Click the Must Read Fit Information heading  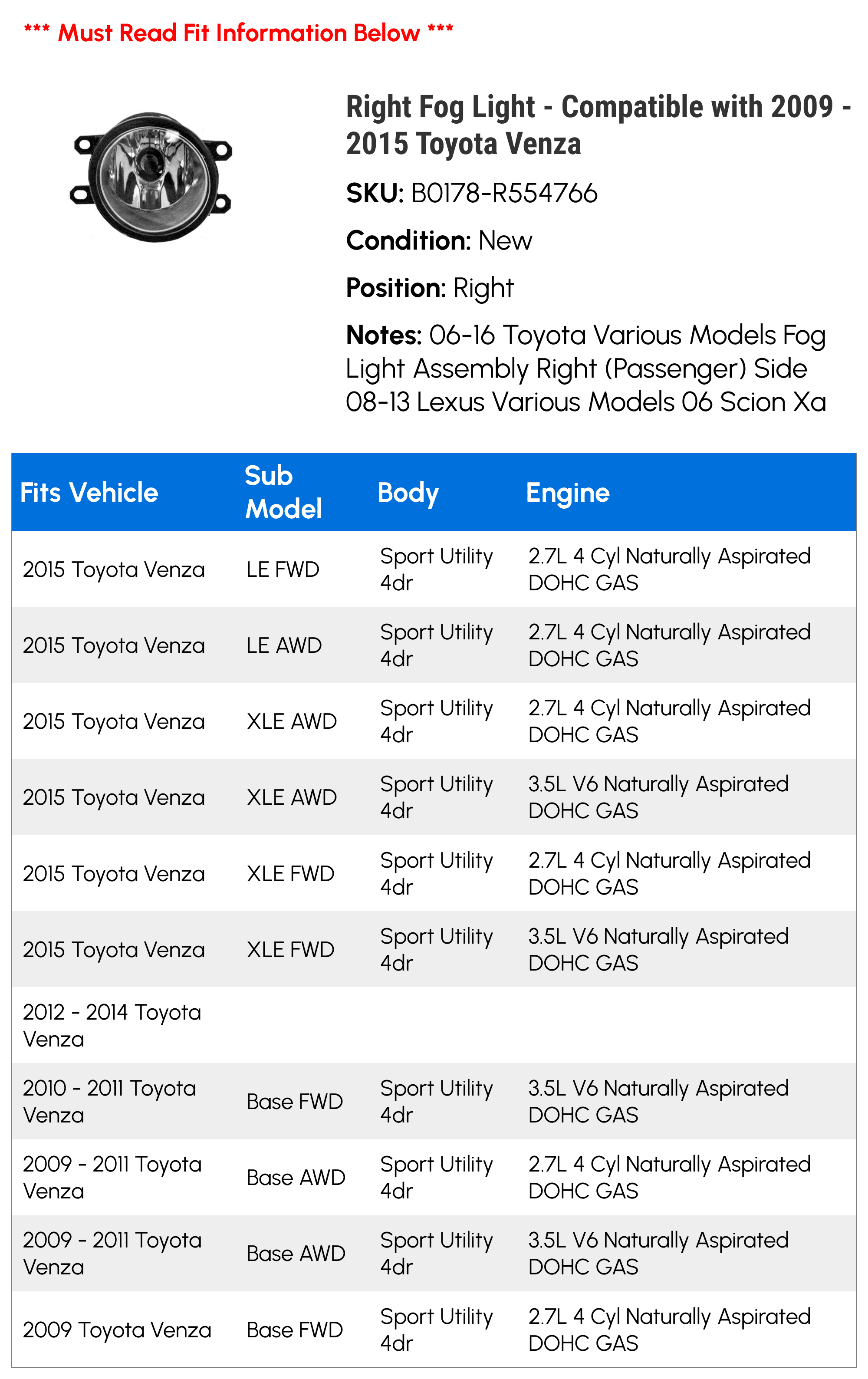click(x=239, y=33)
